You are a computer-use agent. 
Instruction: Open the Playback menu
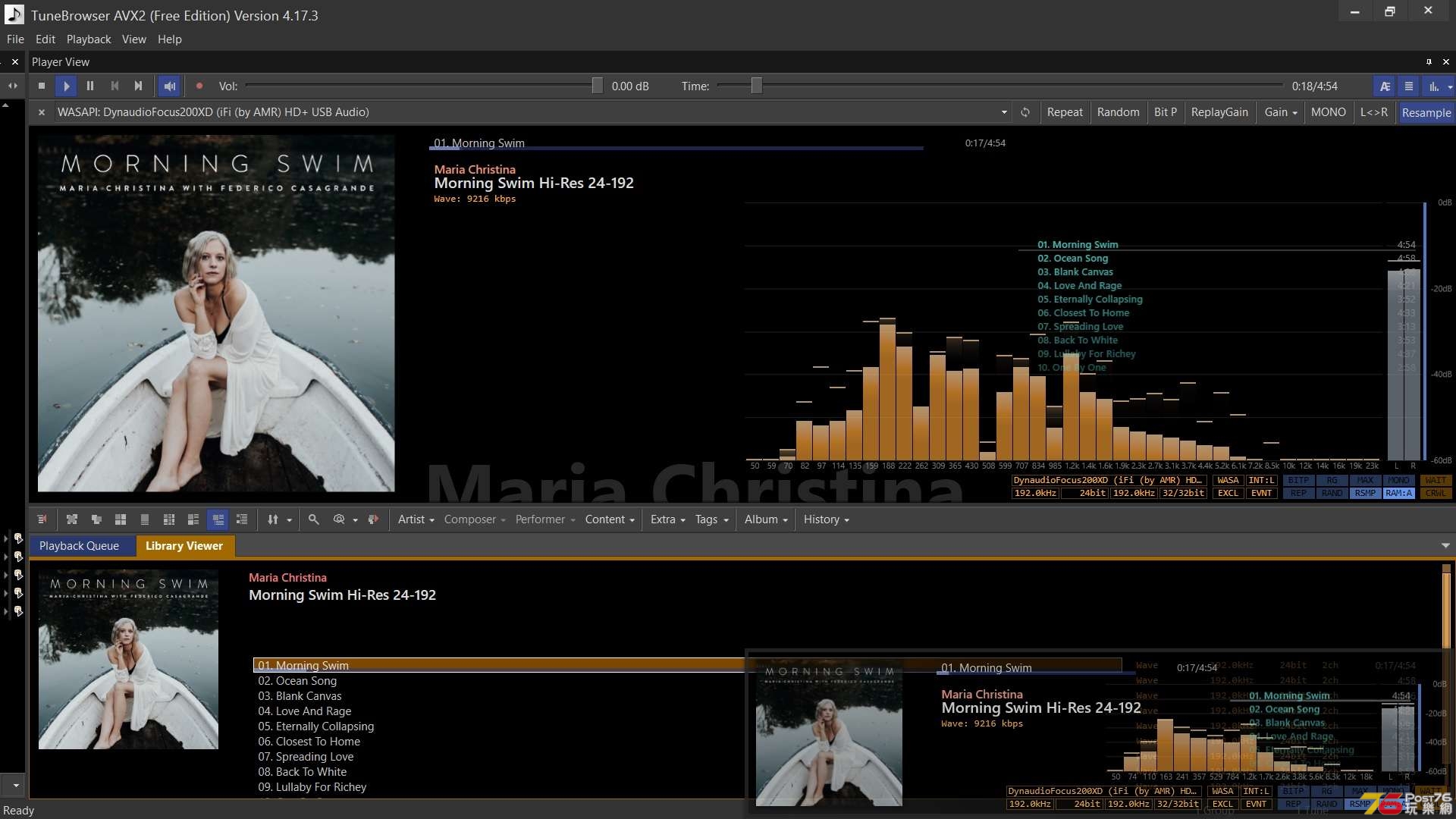(89, 39)
